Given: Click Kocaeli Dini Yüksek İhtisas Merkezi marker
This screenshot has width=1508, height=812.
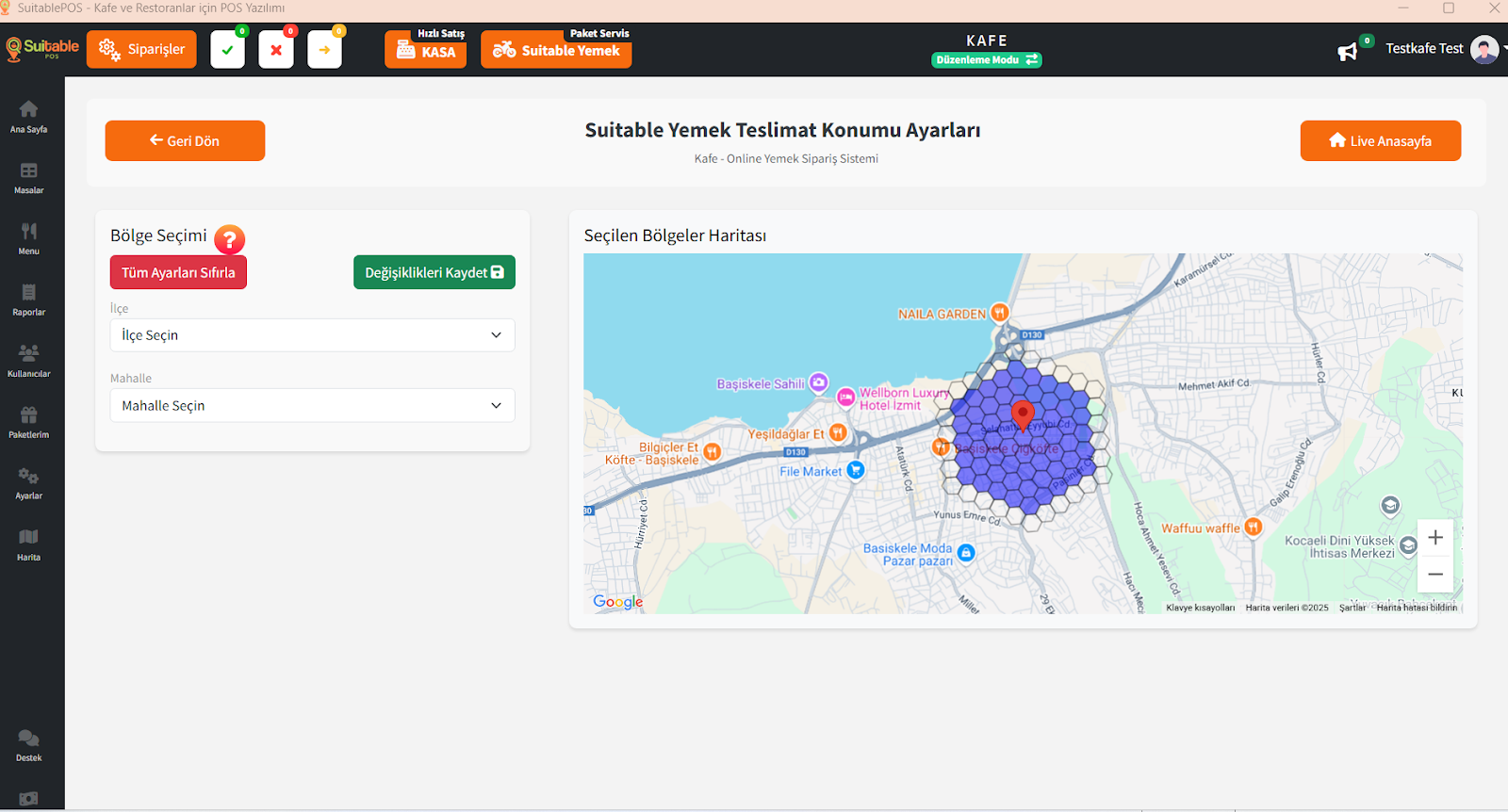Looking at the screenshot, I should tap(1408, 545).
